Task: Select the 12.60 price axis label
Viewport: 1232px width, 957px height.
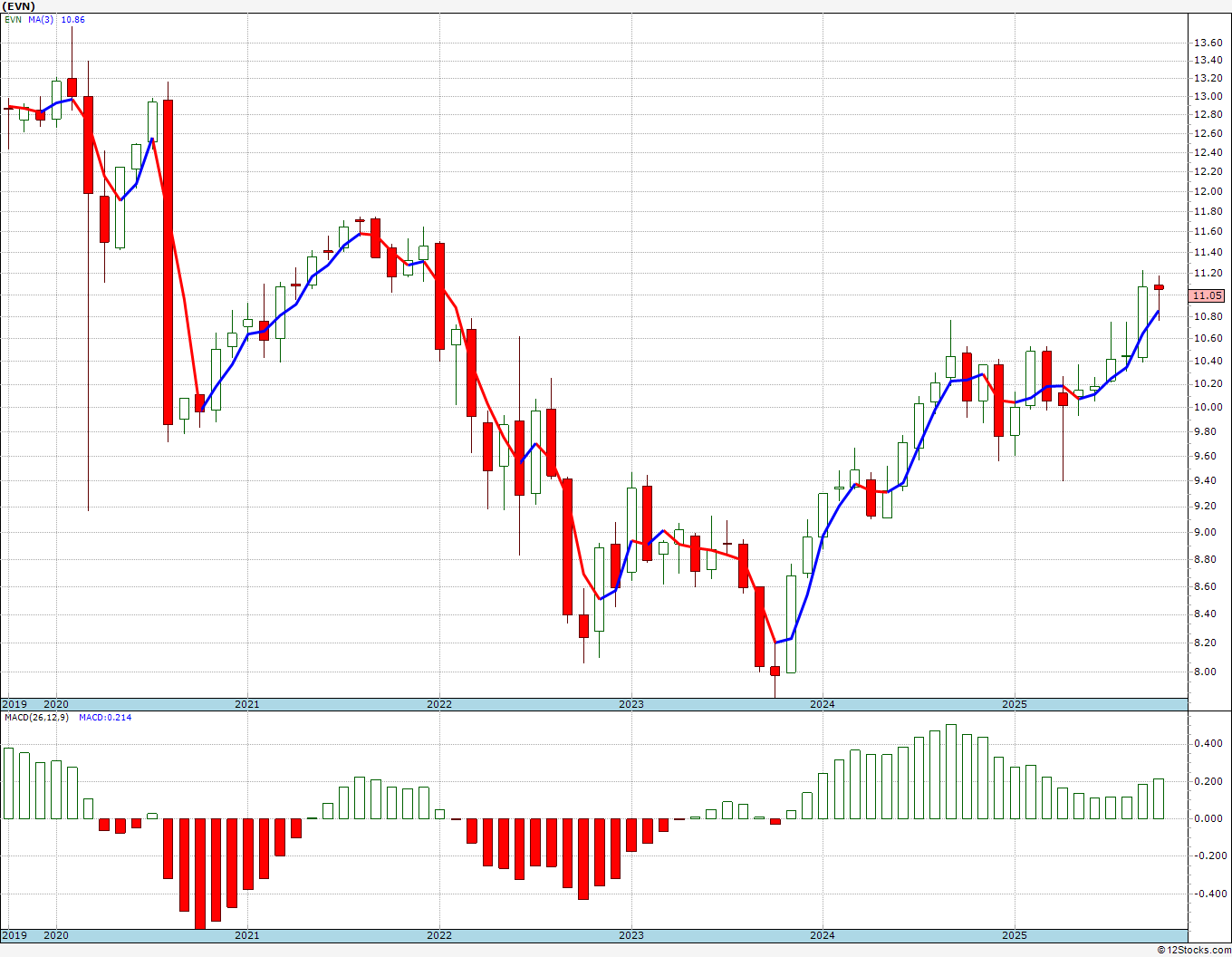Action: tap(1208, 133)
